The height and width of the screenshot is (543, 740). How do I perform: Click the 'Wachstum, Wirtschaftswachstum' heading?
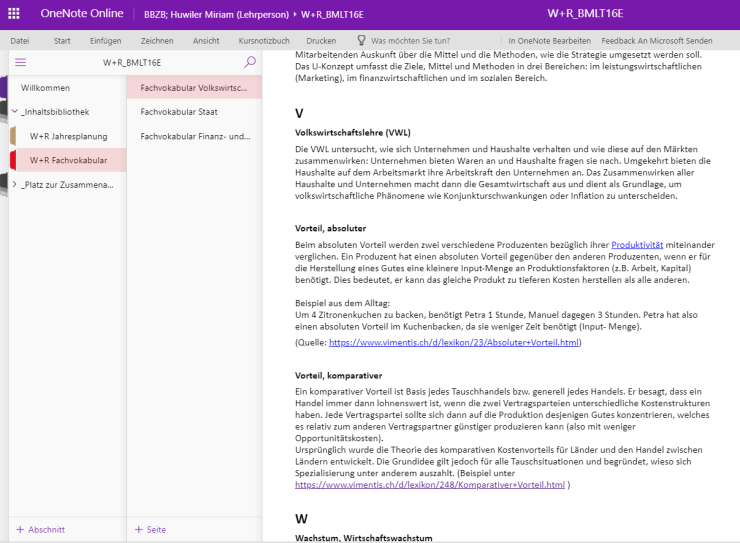click(x=363, y=538)
